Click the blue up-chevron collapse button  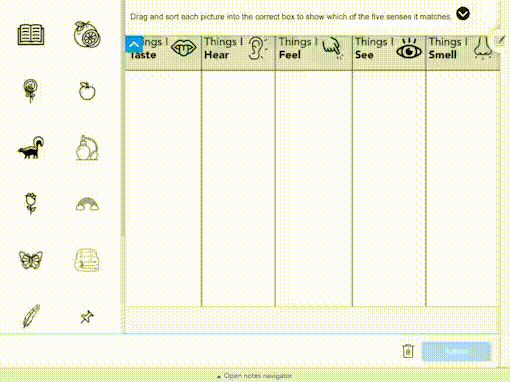pos(134,44)
